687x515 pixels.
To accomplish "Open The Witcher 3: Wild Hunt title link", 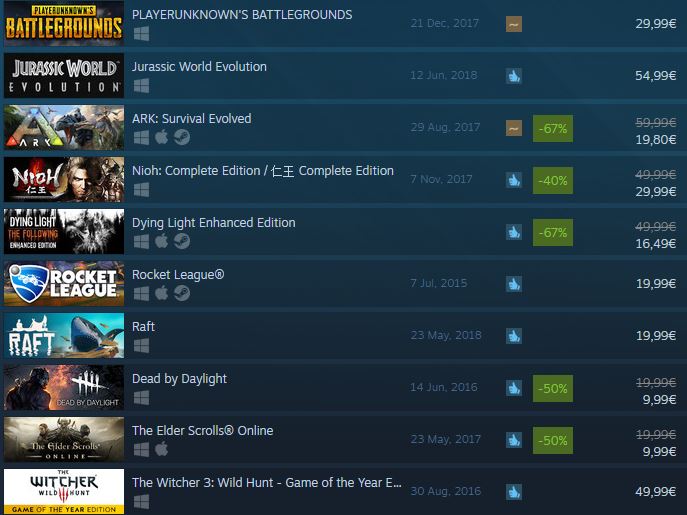I will tap(267, 483).
